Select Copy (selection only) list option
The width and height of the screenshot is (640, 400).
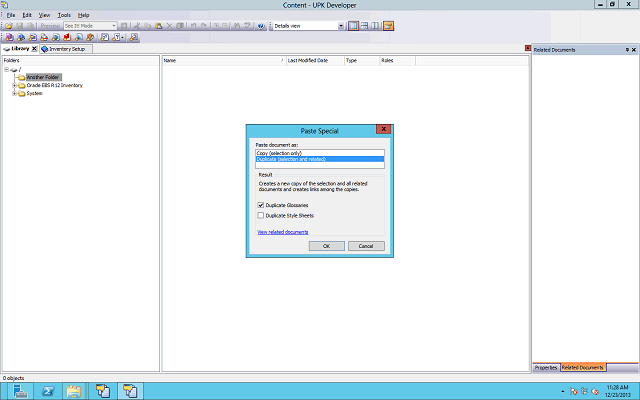click(320, 153)
